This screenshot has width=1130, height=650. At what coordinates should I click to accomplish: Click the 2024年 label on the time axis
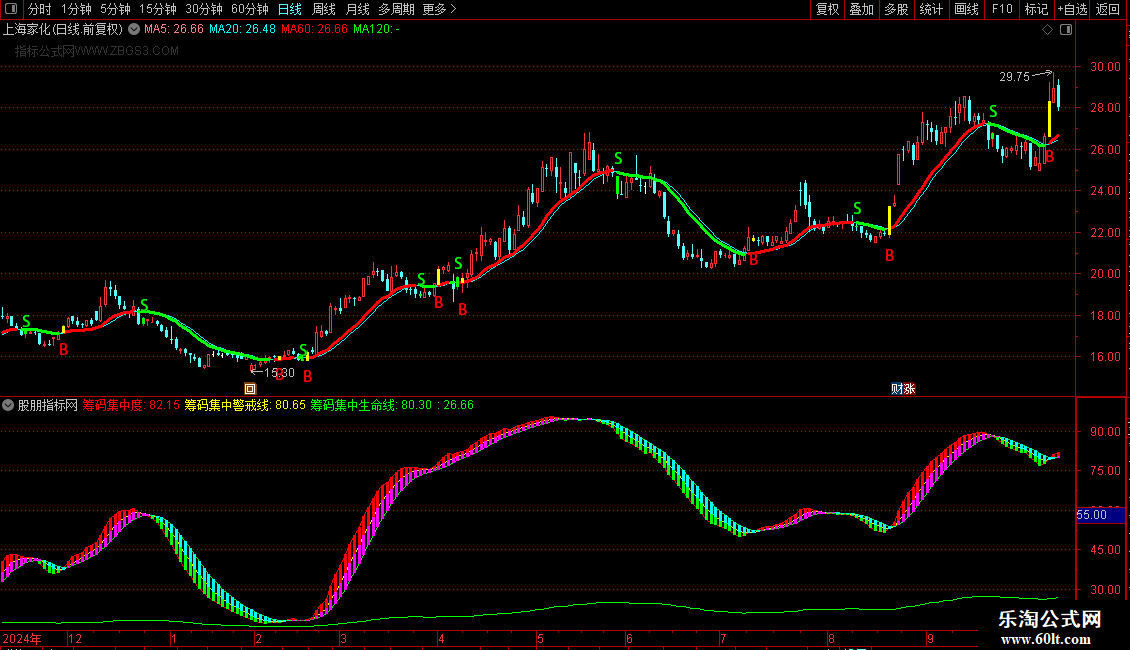point(22,638)
